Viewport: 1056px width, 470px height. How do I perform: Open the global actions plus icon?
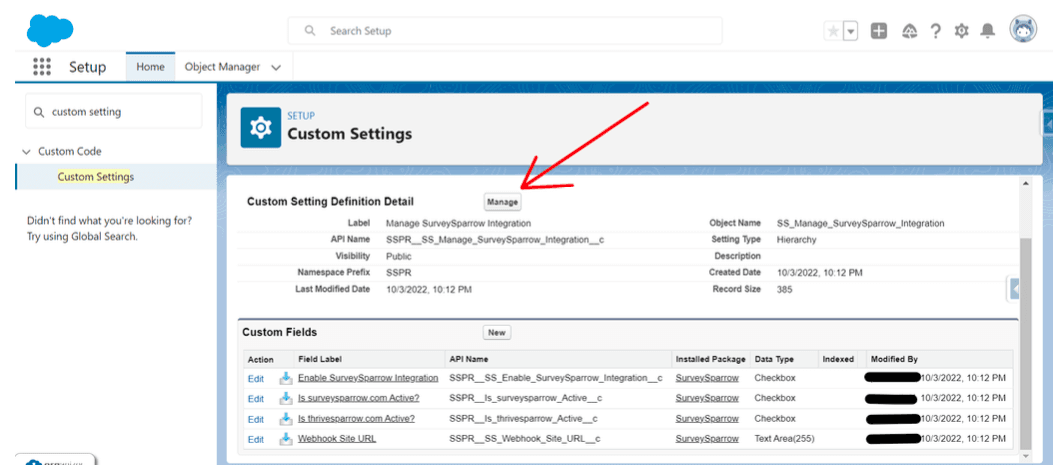point(879,31)
